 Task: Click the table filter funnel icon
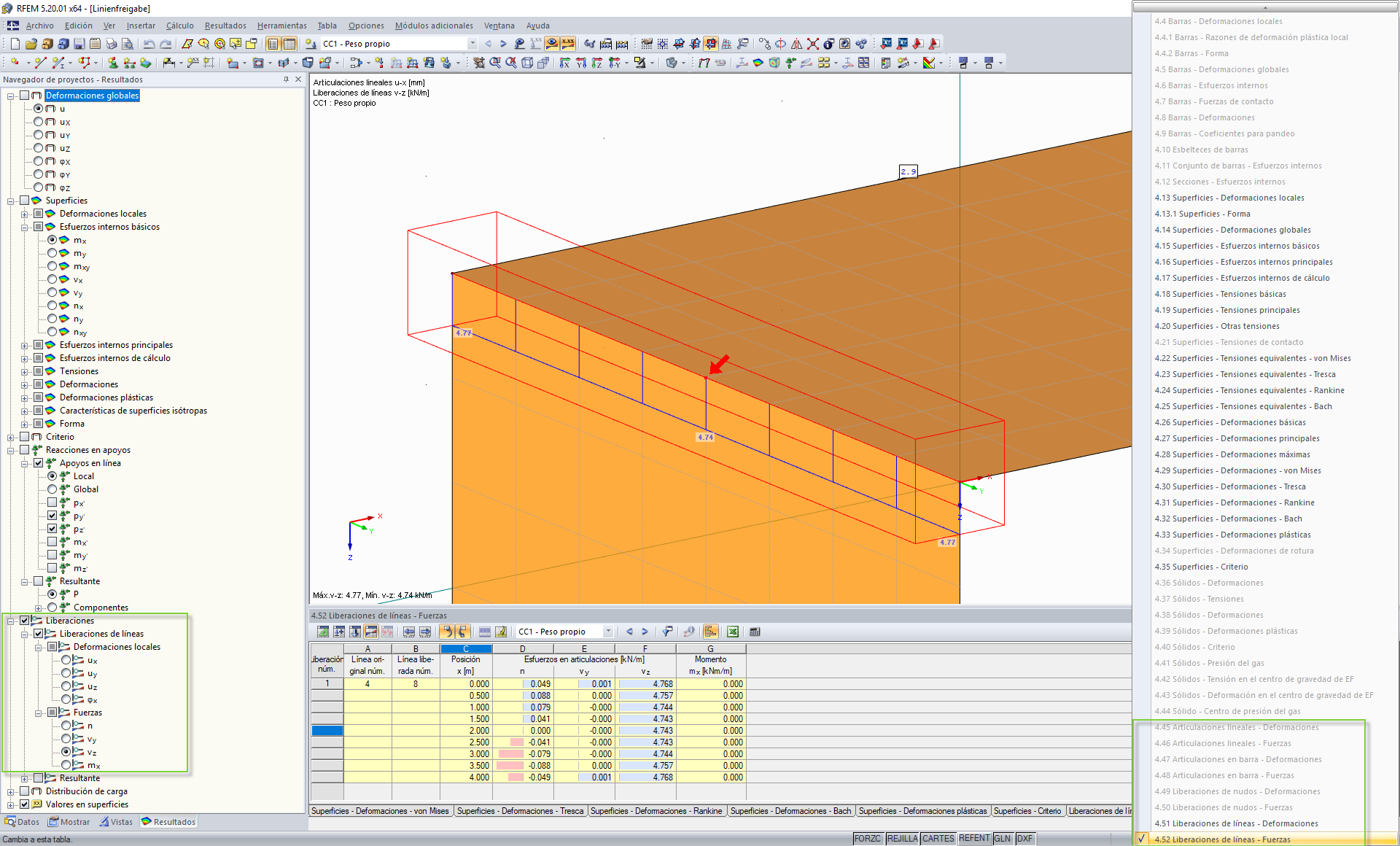[x=667, y=632]
